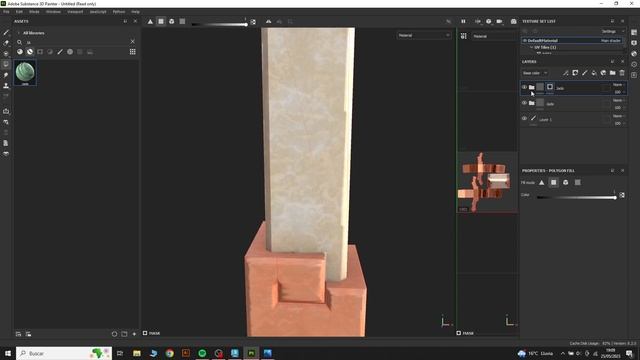Expand the All libraries breadcrumb arrow

tap(18, 33)
